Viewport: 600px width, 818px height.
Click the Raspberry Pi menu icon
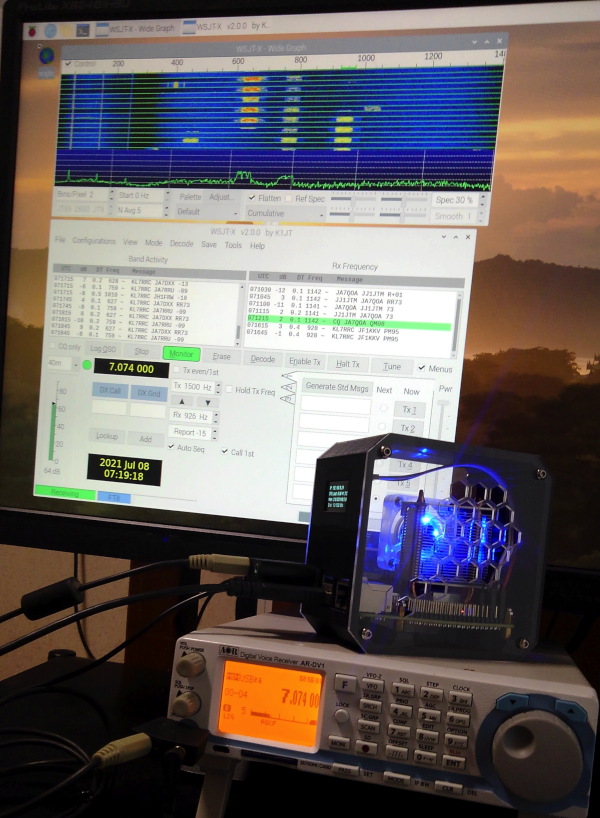click(x=46, y=30)
